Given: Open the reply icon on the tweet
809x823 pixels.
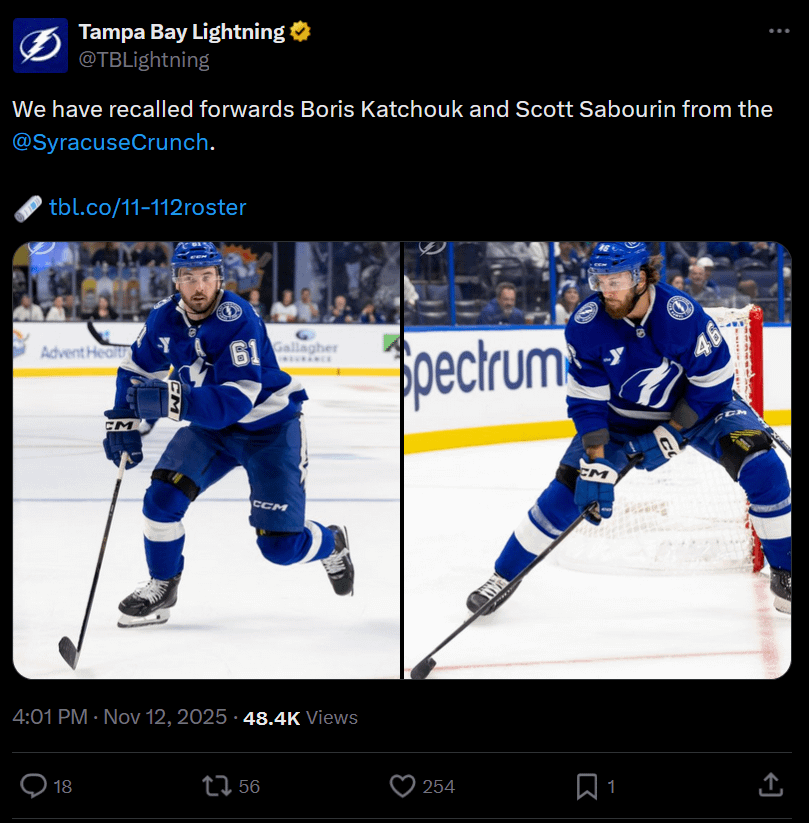Looking at the screenshot, I should tap(33, 788).
